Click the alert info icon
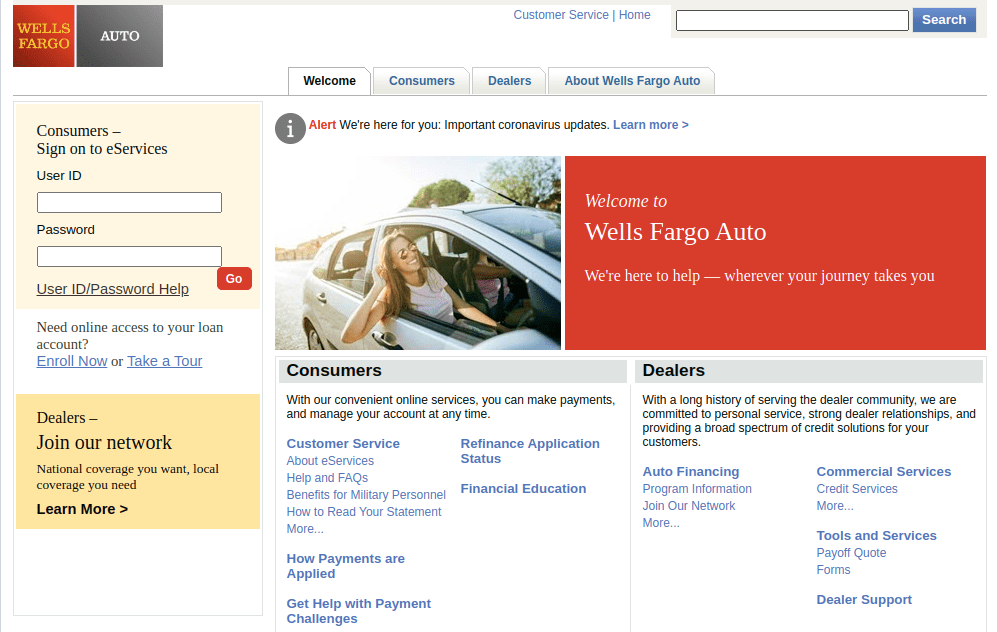The image size is (997, 632). [290, 128]
